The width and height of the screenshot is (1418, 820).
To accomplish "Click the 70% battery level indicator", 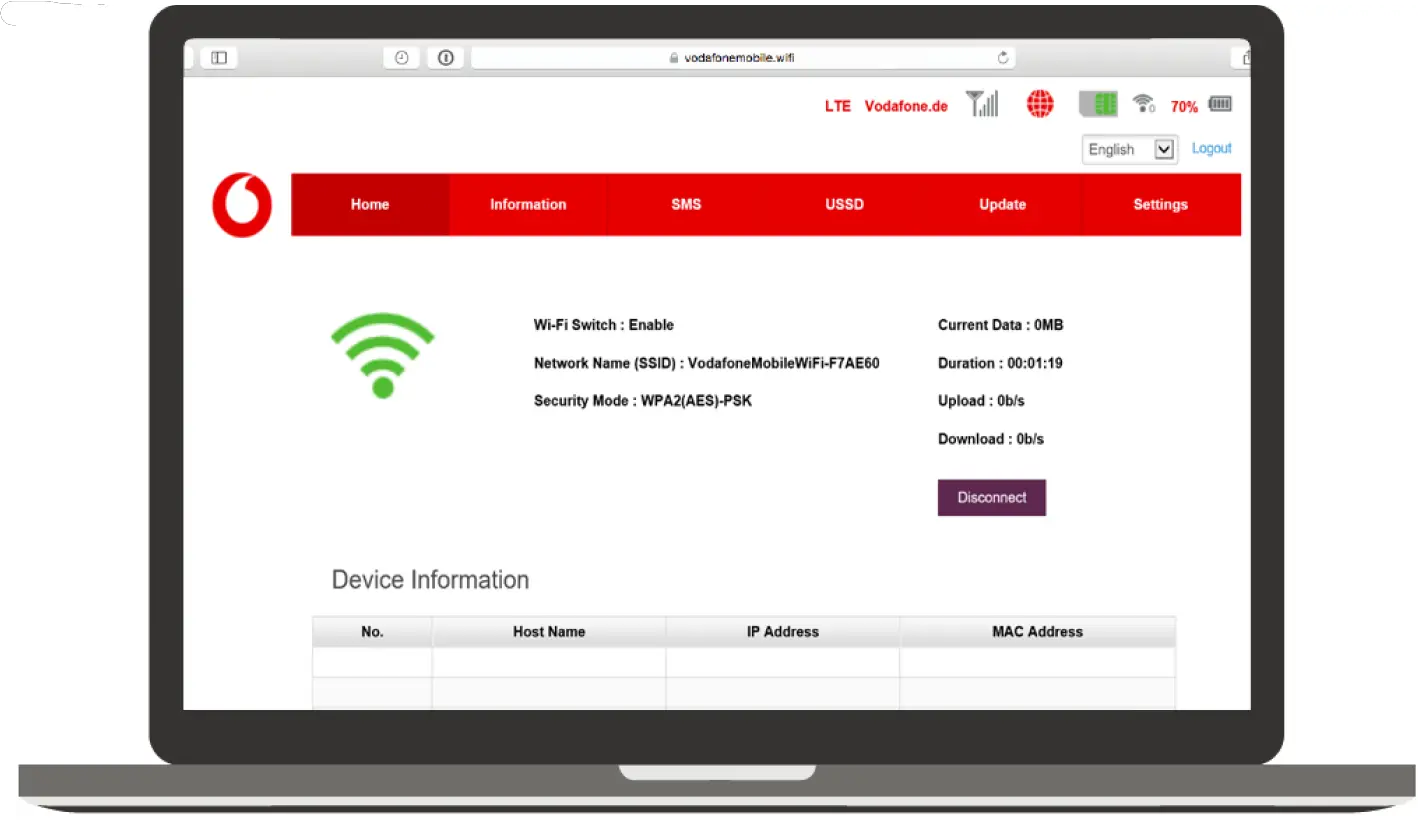I will pos(1183,105).
